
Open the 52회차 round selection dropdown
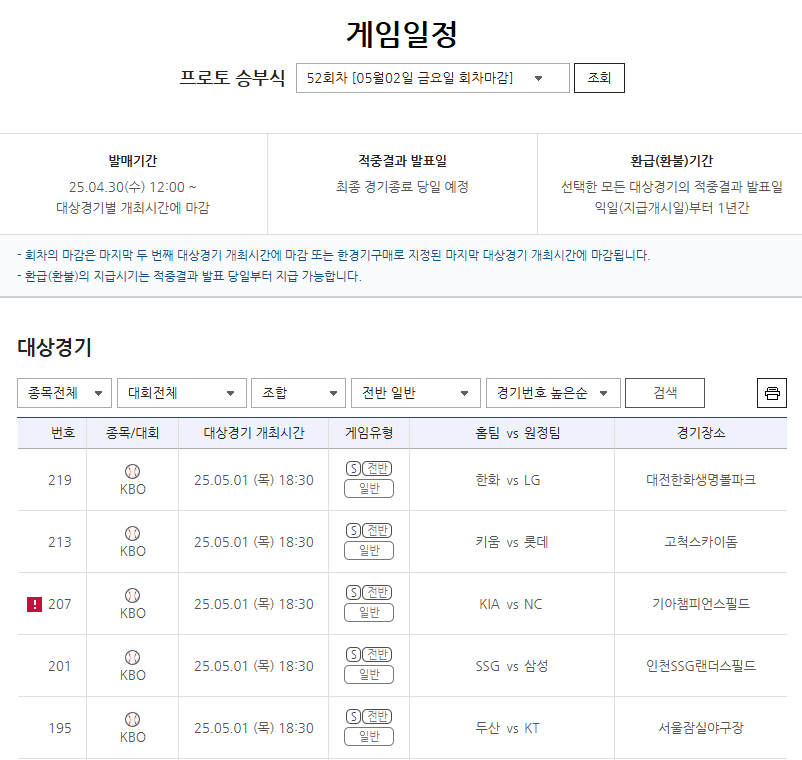point(433,77)
